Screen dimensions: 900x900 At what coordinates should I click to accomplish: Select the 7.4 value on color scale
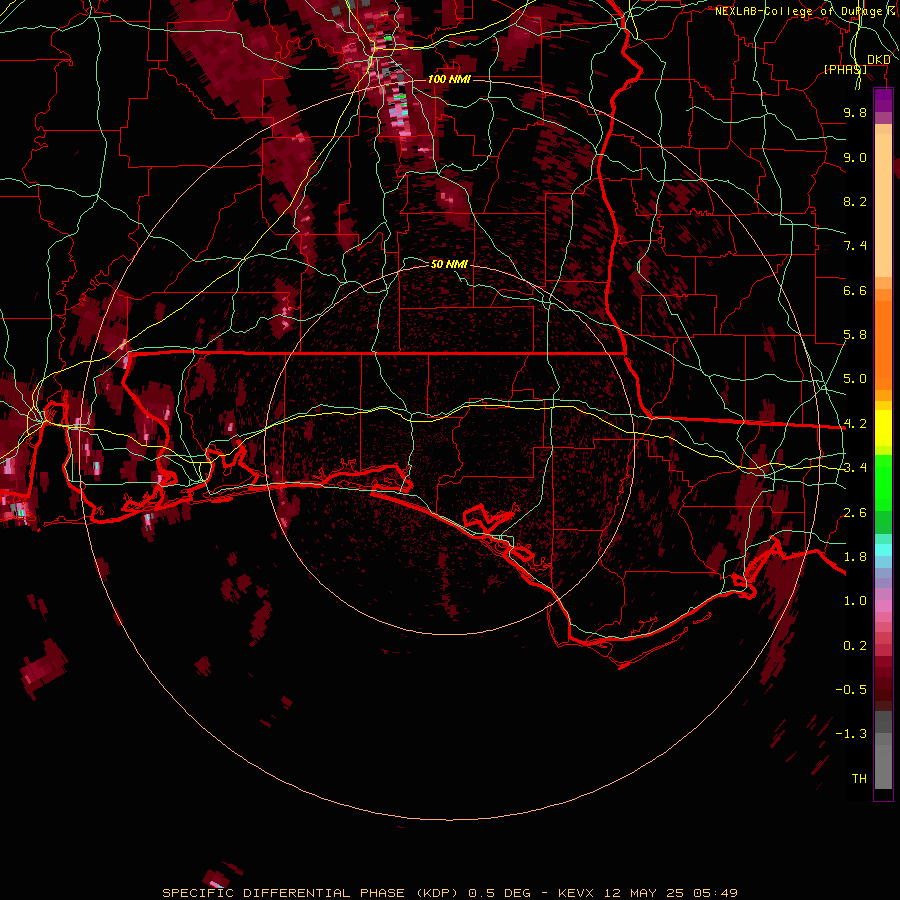pos(855,246)
